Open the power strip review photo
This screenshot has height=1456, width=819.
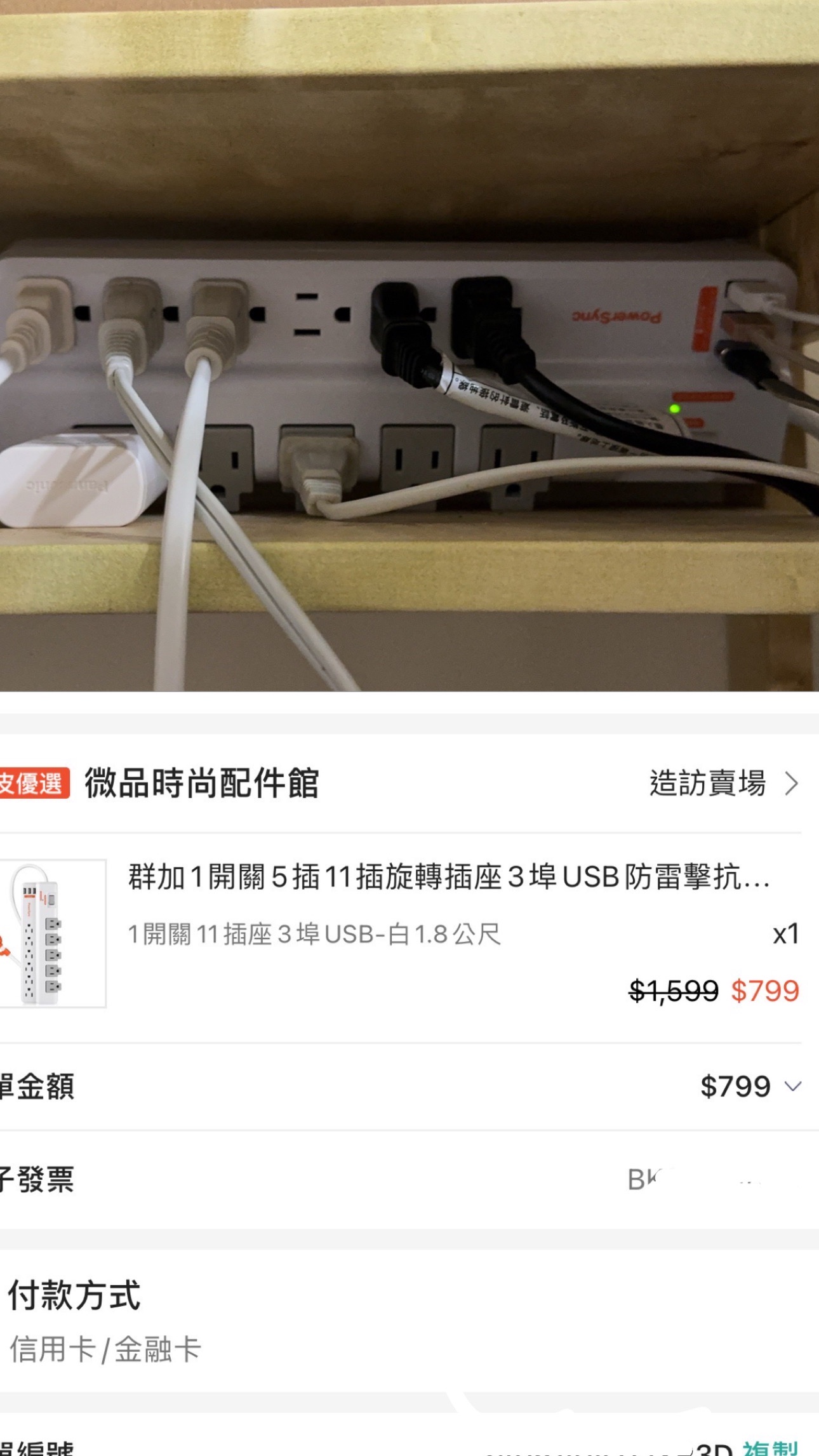click(x=409, y=346)
